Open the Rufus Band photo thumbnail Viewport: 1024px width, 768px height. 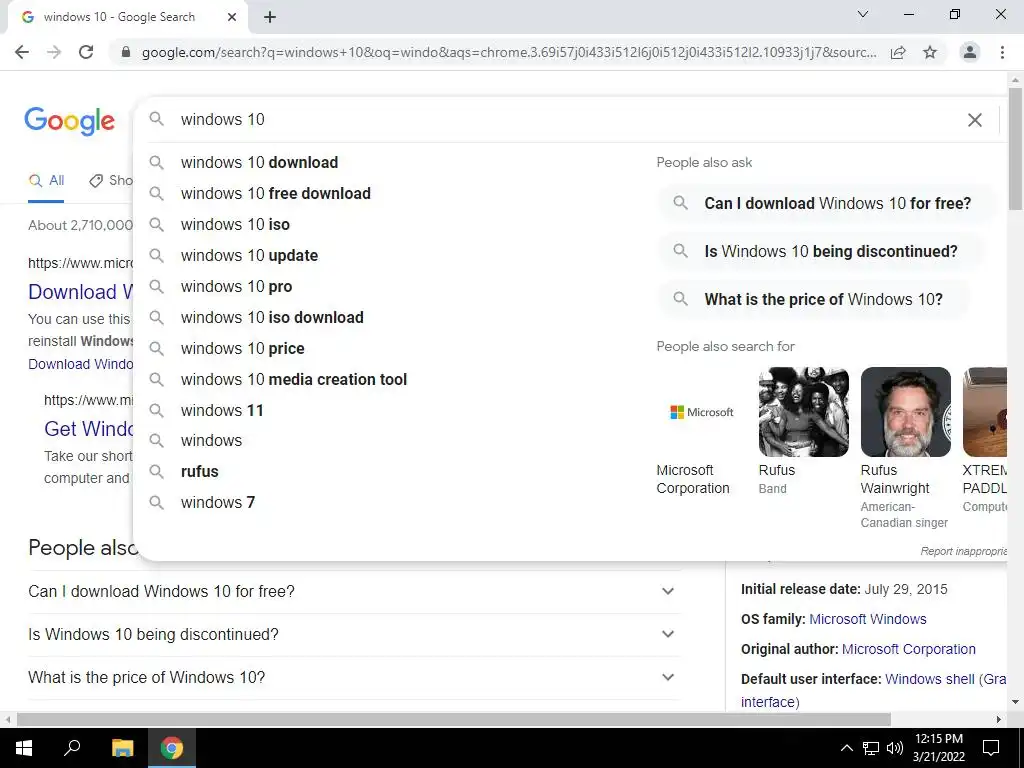[804, 412]
